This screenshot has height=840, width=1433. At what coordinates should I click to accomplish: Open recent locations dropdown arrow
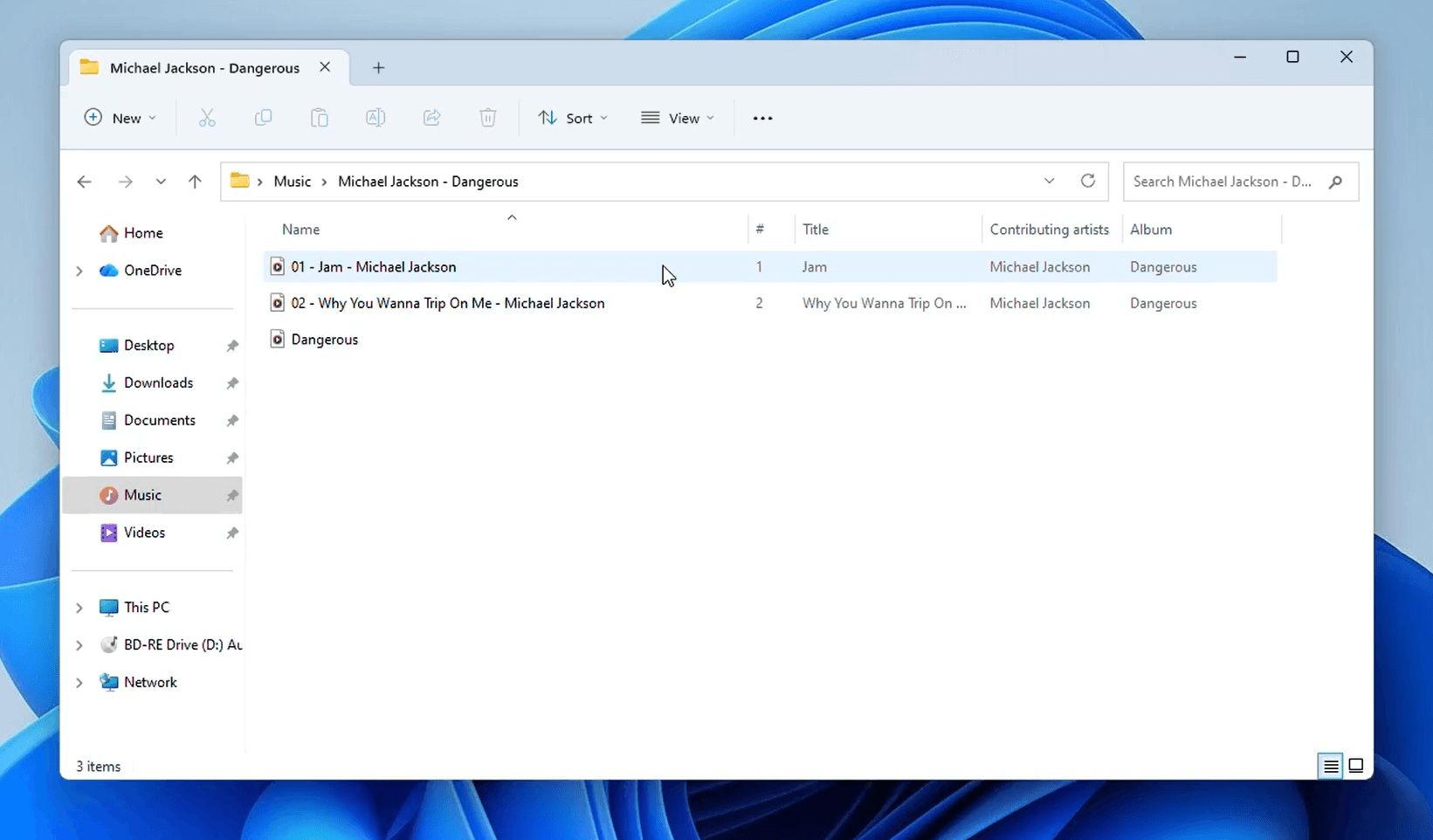(161, 182)
